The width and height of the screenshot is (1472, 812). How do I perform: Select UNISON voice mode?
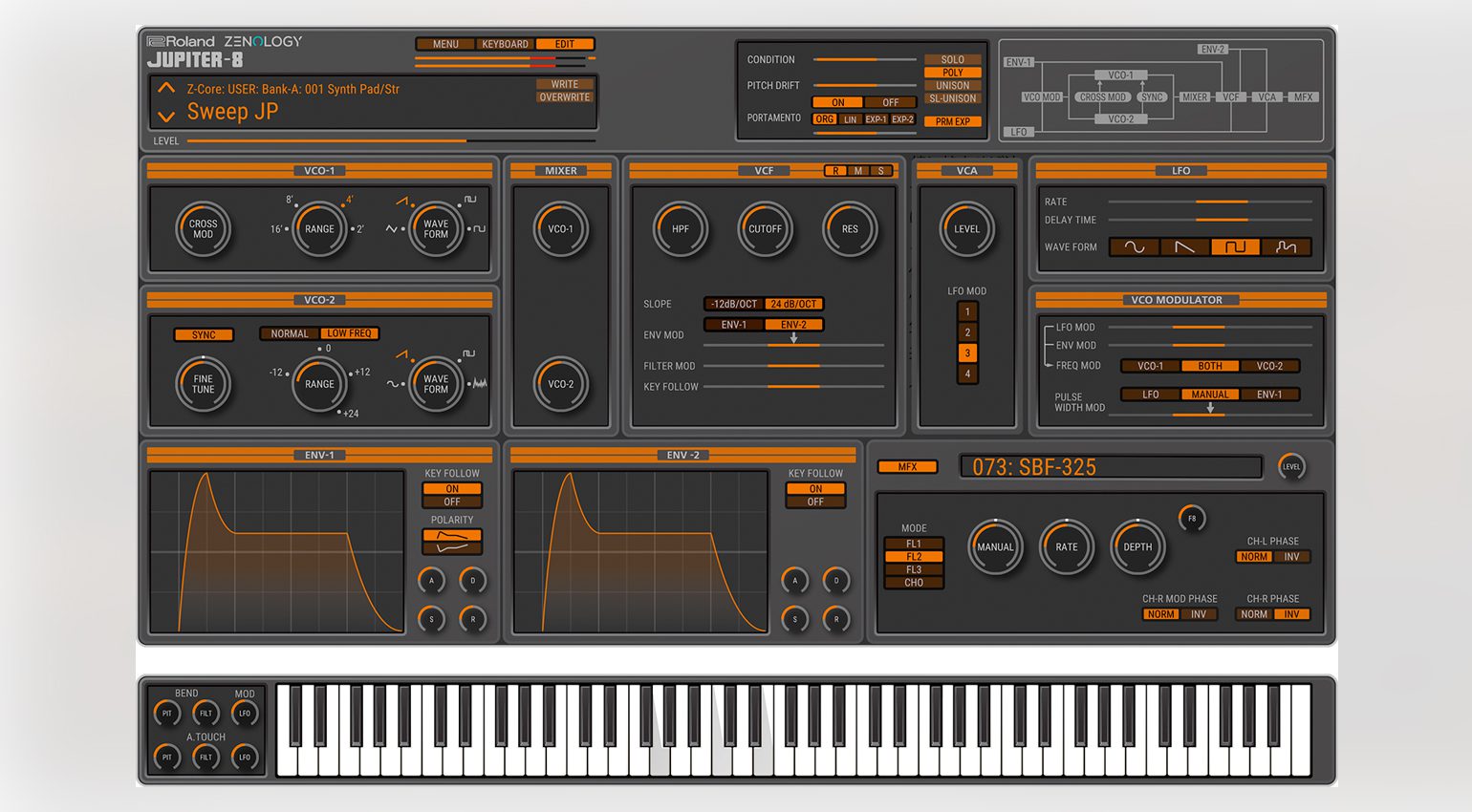pyautogui.click(x=953, y=85)
